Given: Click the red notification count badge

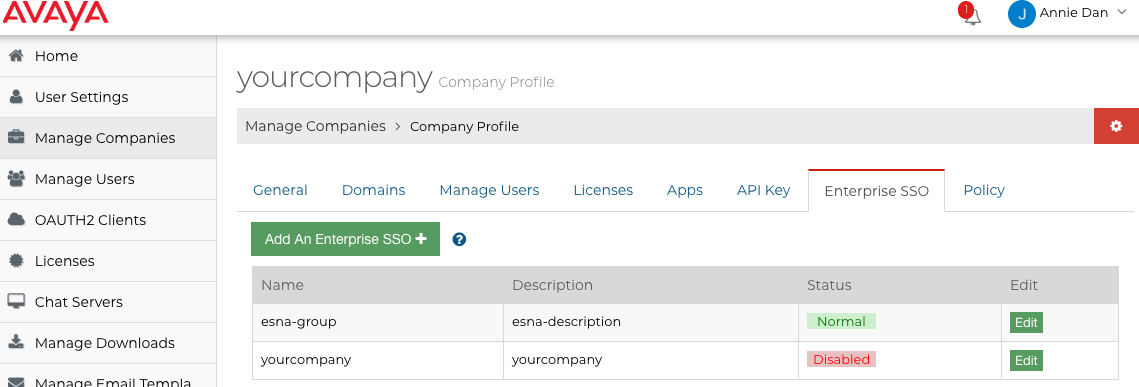Looking at the screenshot, I should 965,9.
